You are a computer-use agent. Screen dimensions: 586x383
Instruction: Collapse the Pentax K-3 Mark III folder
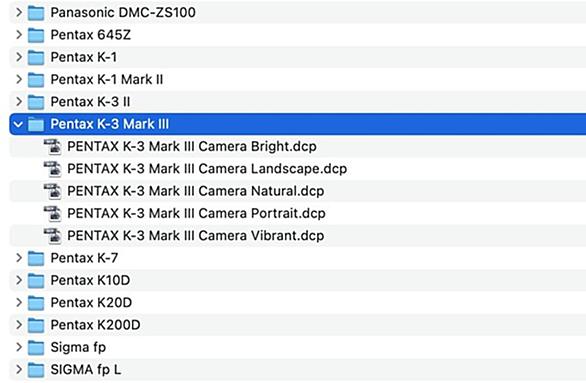click(18, 124)
